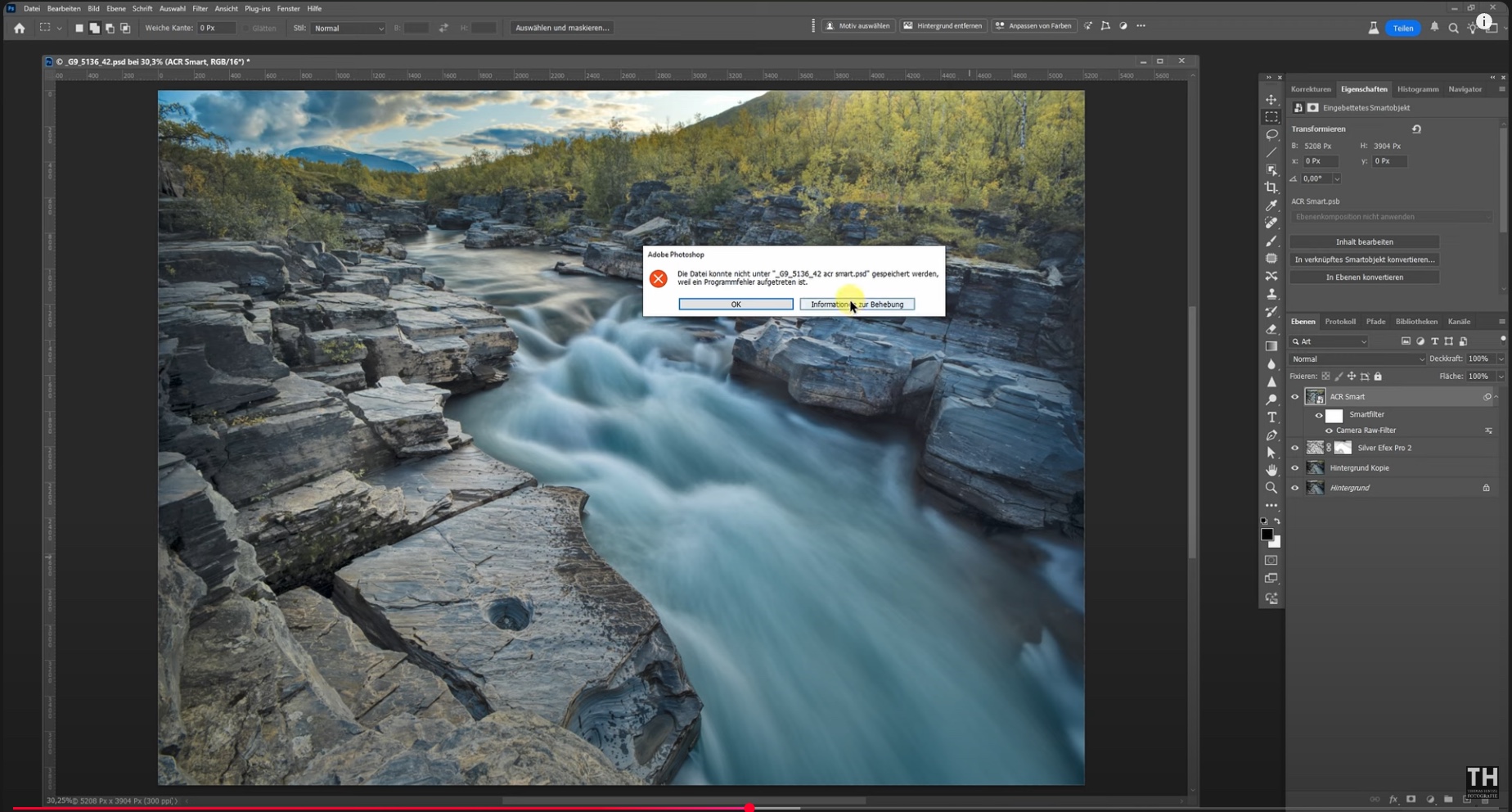Select the Path Selection tool
Image resolution: width=1512 pixels, height=812 pixels.
[1271, 453]
